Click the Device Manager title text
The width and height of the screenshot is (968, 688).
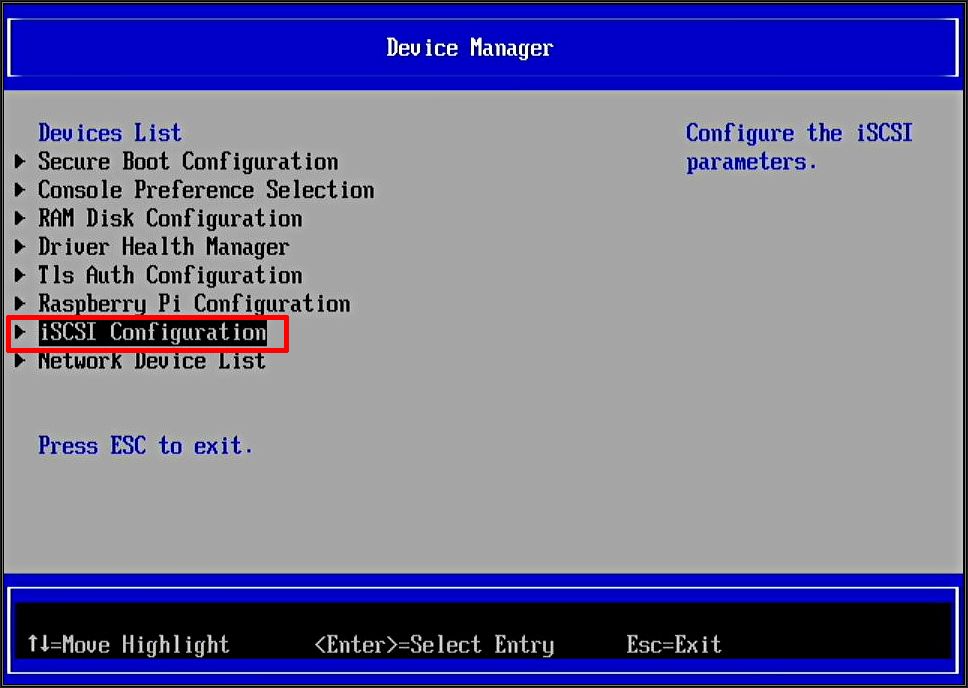pyautogui.click(x=470, y=48)
